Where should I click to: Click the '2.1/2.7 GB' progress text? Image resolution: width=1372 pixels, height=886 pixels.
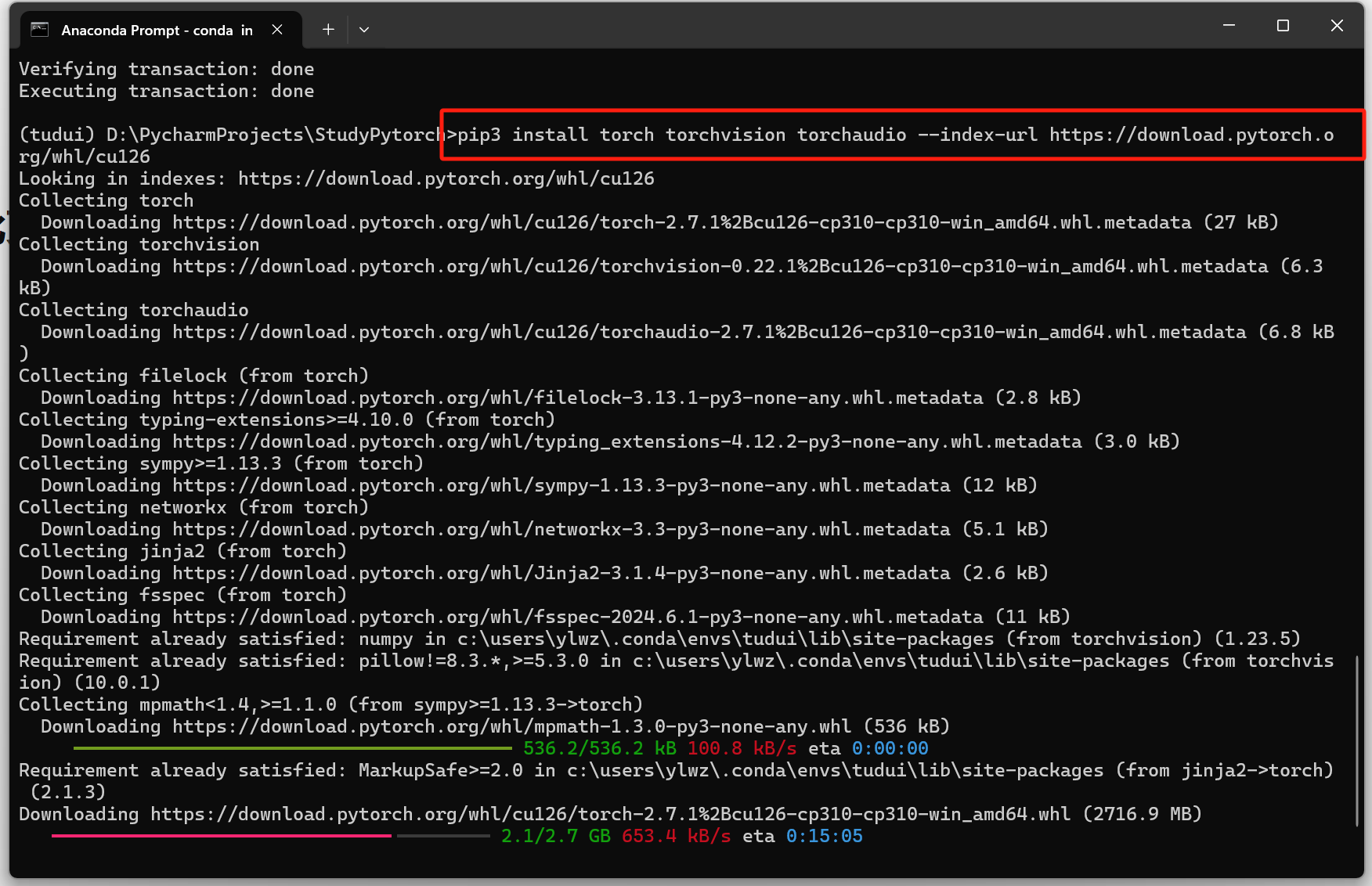pyautogui.click(x=556, y=836)
